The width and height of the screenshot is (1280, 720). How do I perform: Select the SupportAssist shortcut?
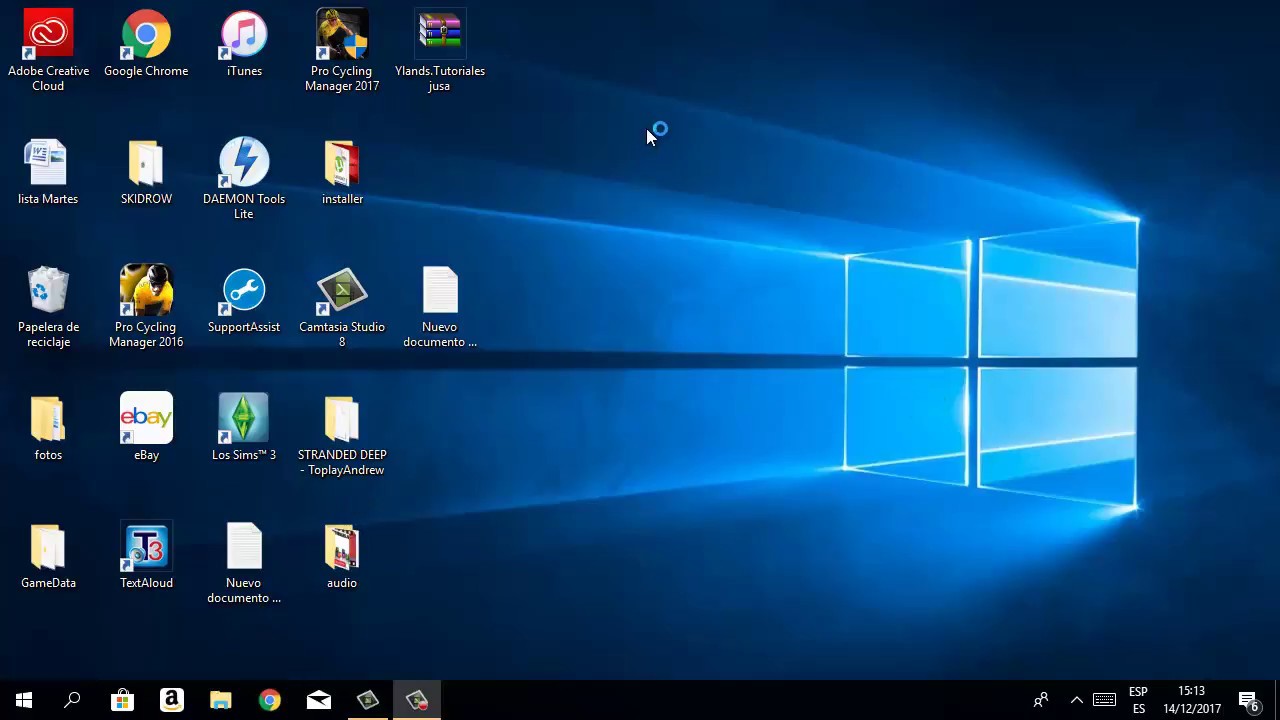[244, 300]
